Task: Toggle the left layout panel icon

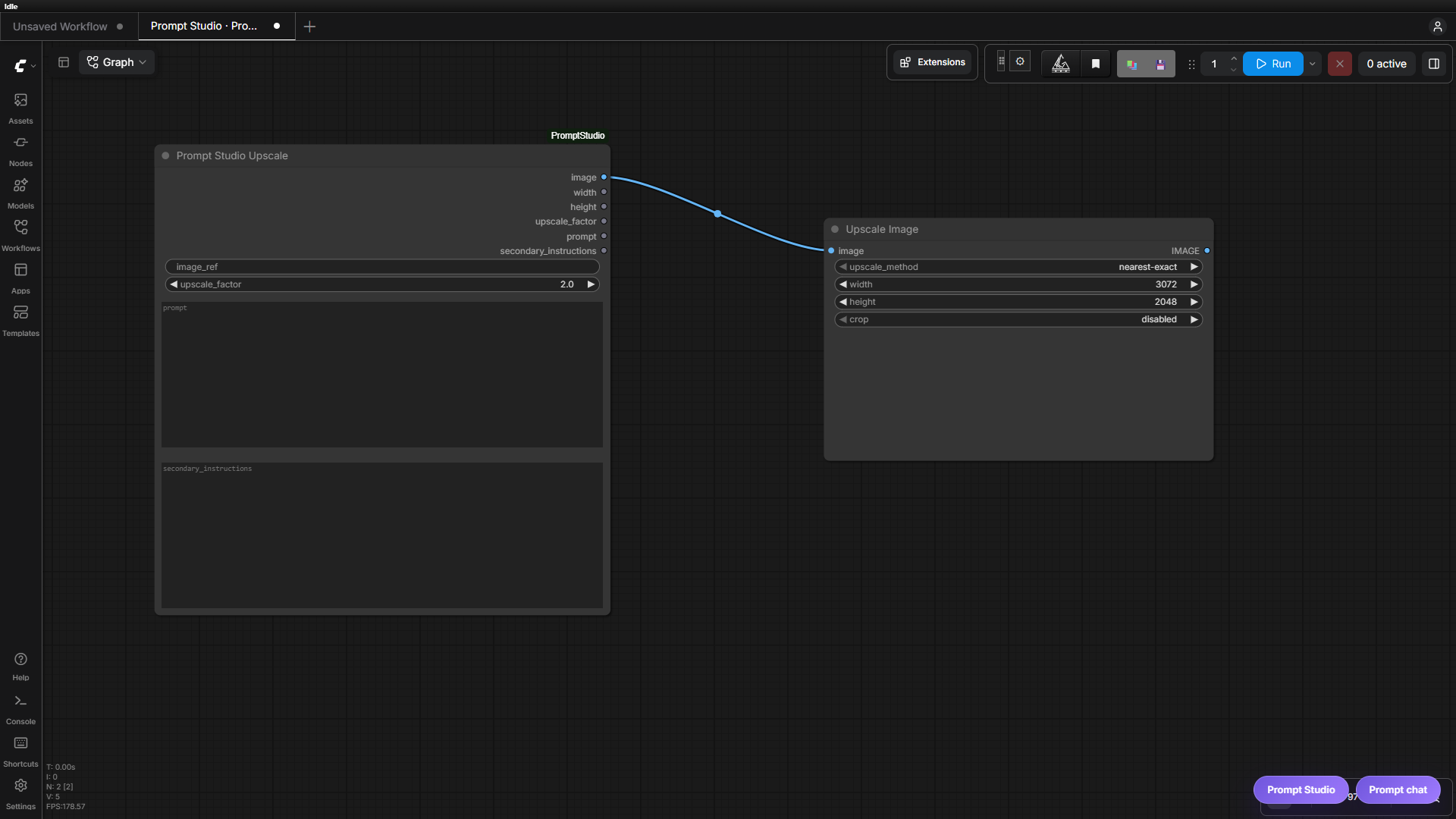Action: coord(64,62)
